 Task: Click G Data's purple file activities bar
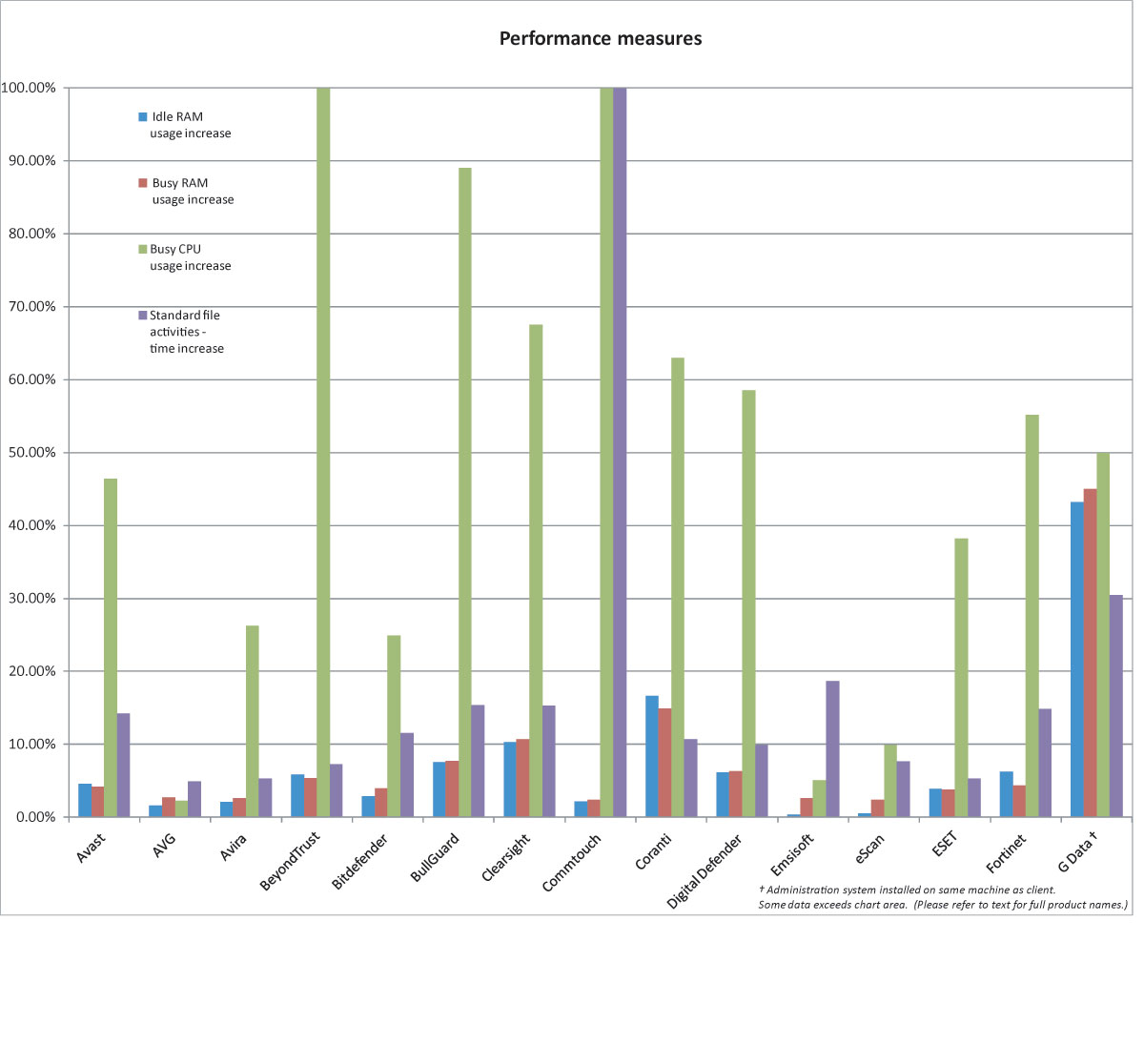pyautogui.click(x=1116, y=706)
